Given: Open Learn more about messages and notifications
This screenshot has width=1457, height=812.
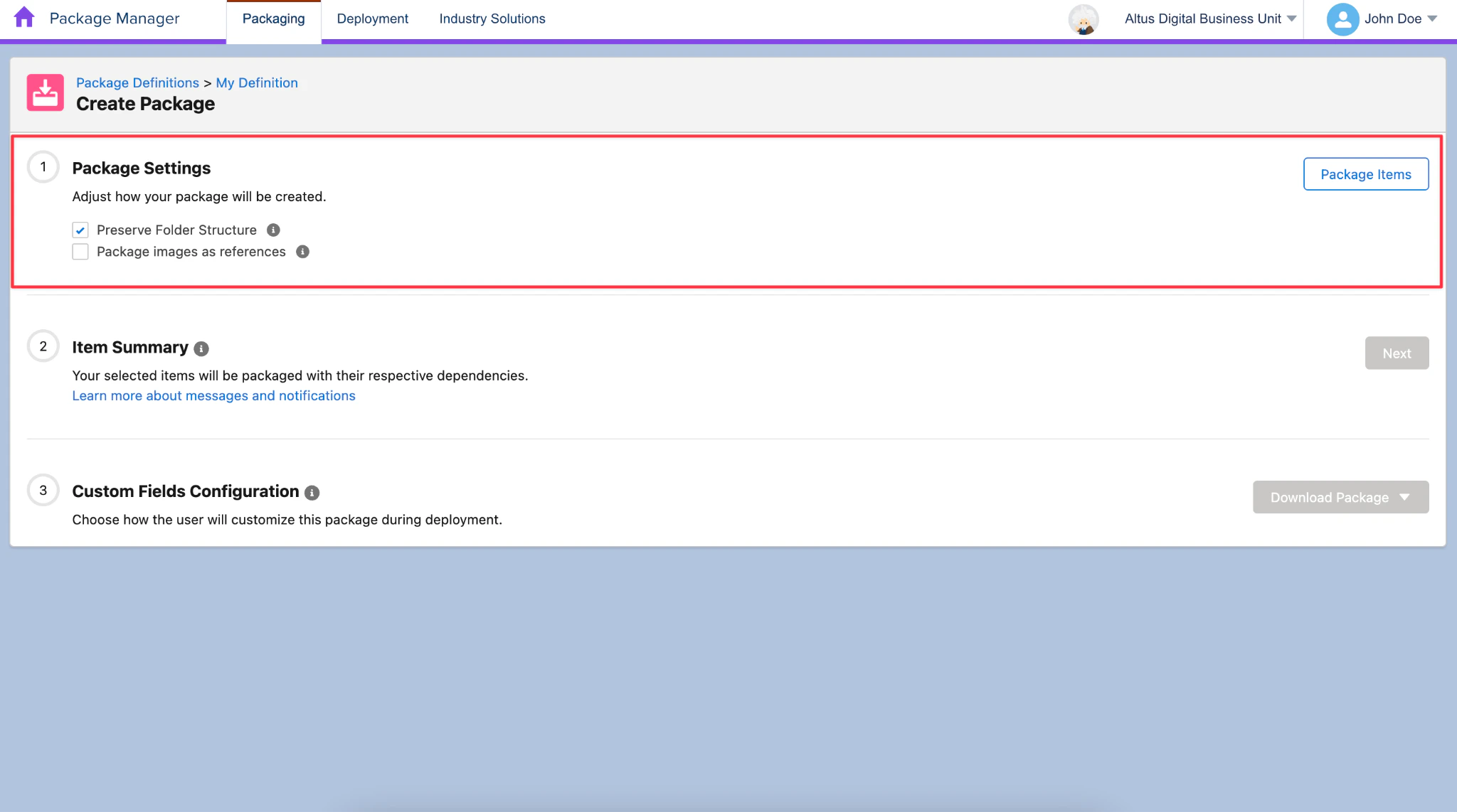Looking at the screenshot, I should click(x=213, y=395).
